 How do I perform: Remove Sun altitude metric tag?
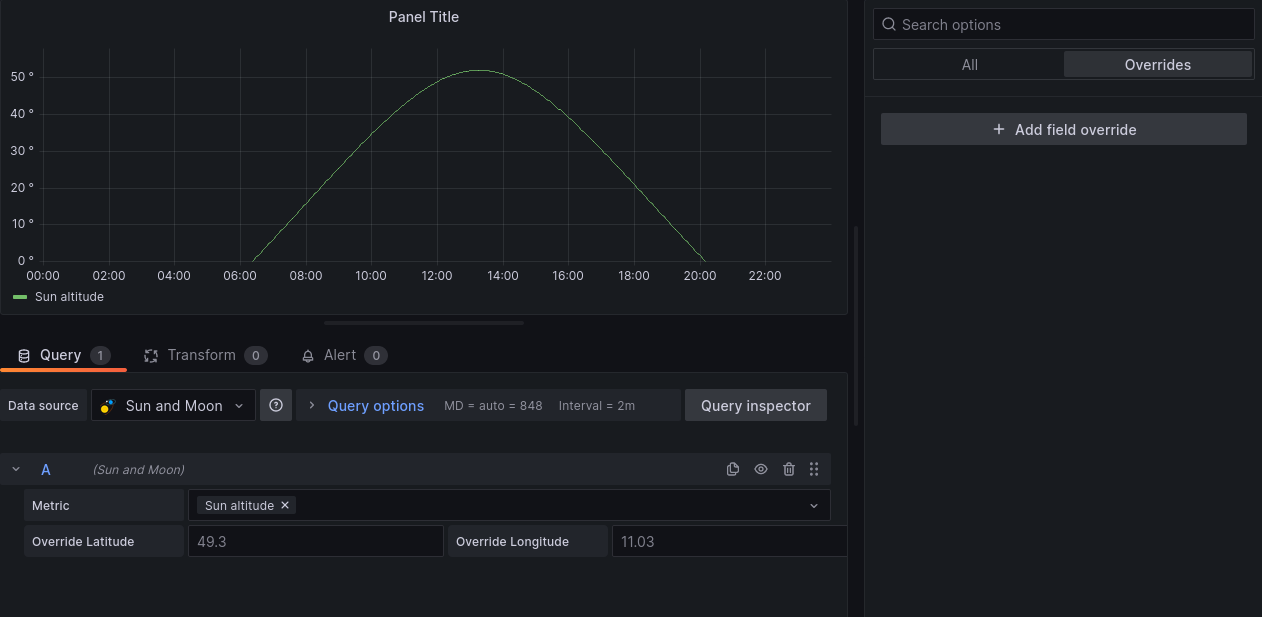(x=285, y=505)
